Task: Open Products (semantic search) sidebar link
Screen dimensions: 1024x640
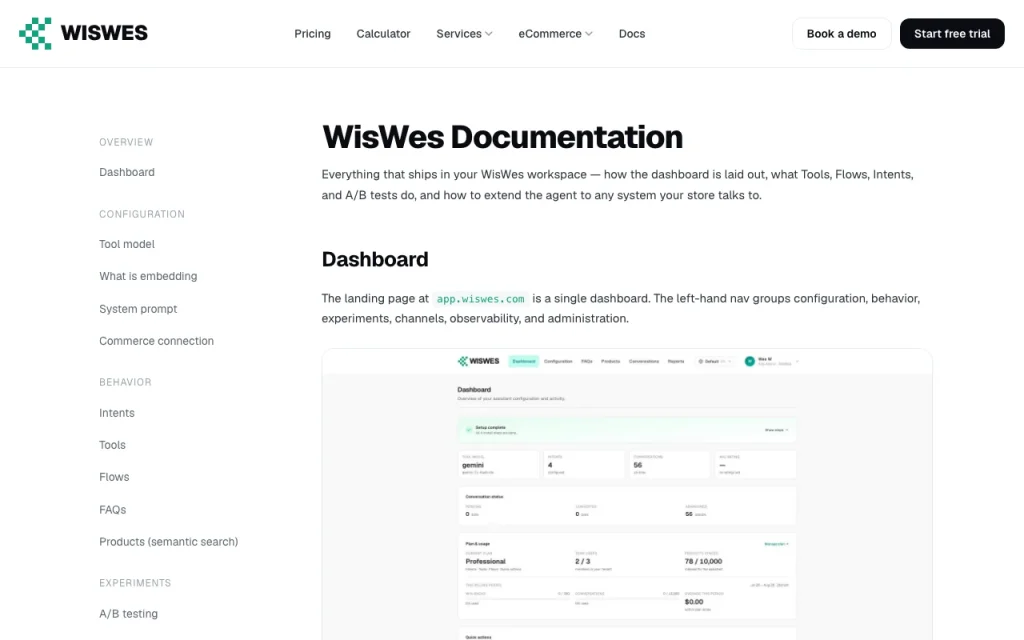Action: 168,541
